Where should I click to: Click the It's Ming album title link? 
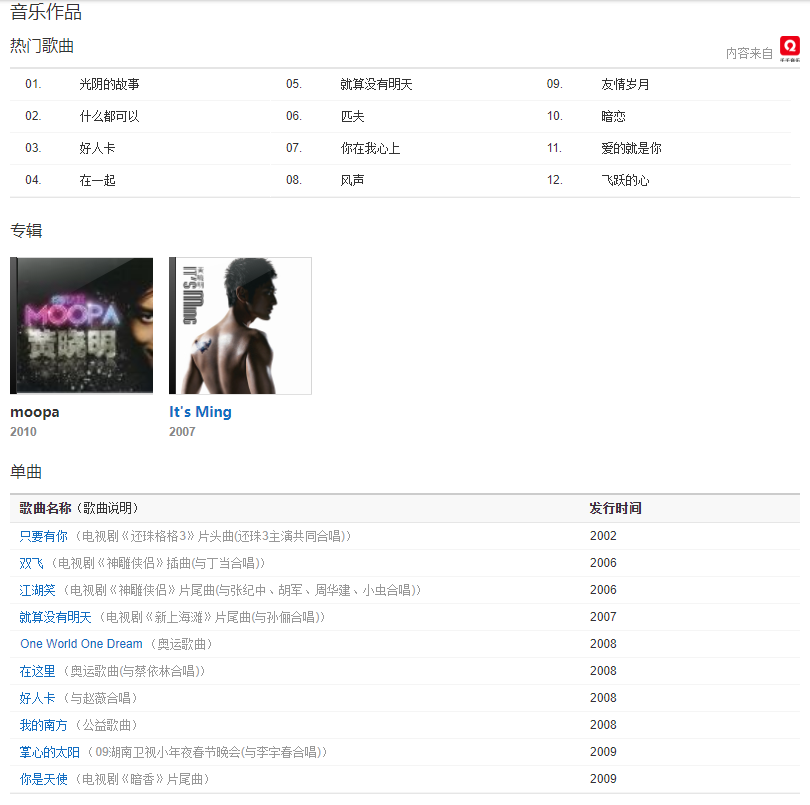pyautogui.click(x=200, y=412)
